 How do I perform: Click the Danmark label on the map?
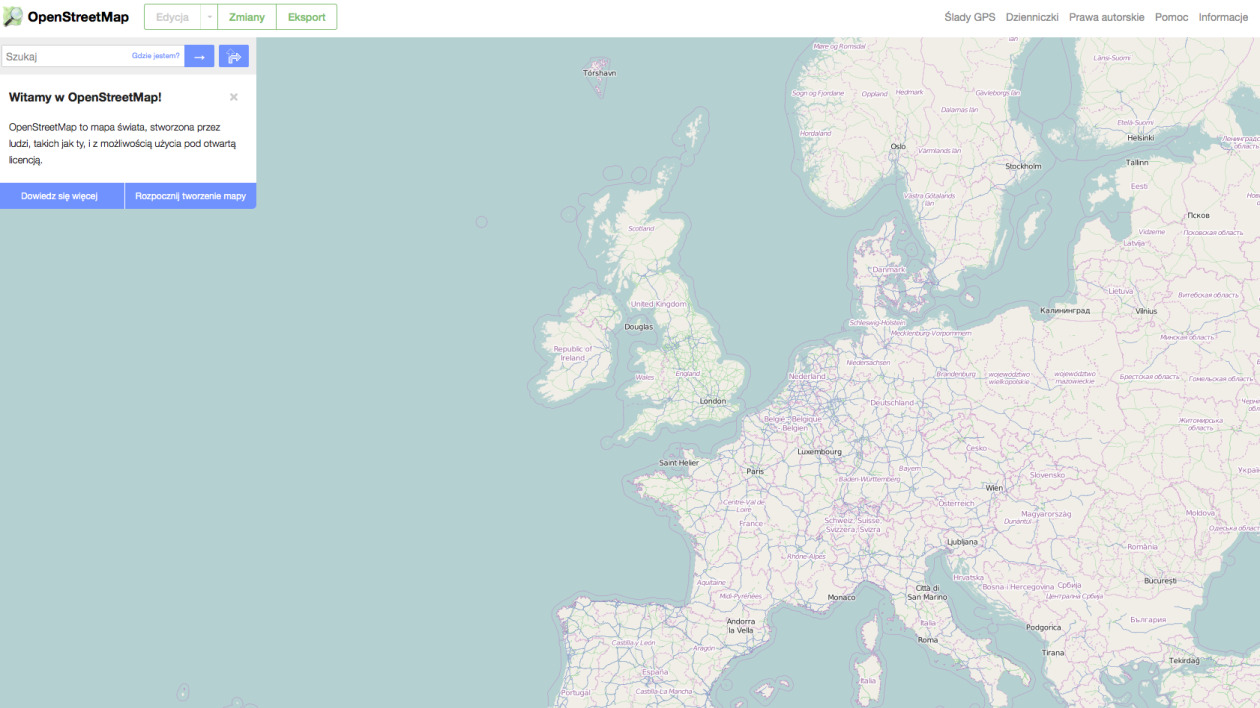(x=888, y=269)
